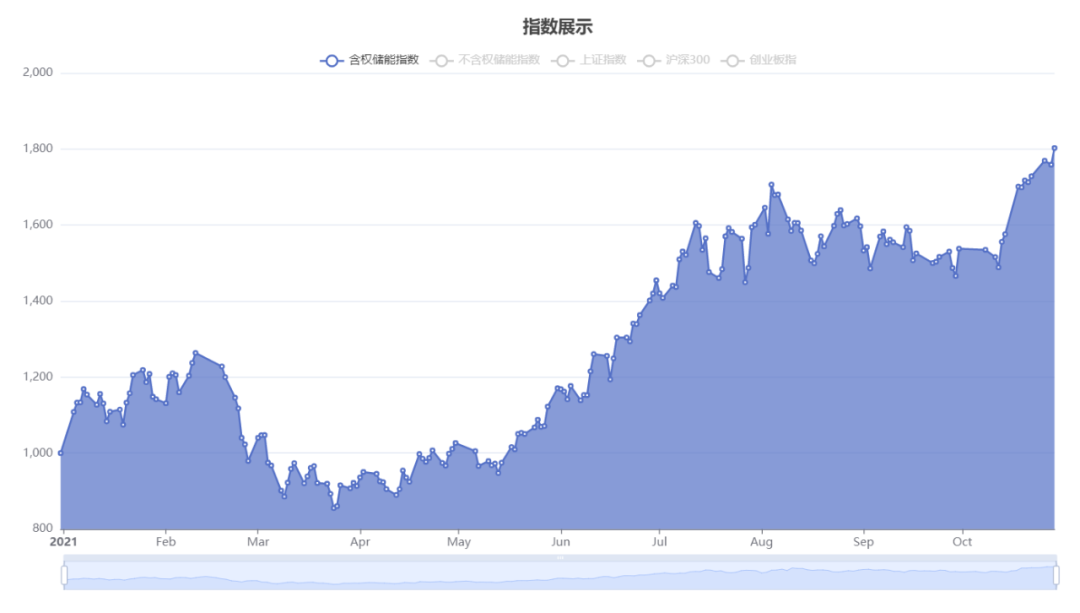Toggle the 含权储能指数 legend series
This screenshot has height=613, width=1080.
coord(369,60)
